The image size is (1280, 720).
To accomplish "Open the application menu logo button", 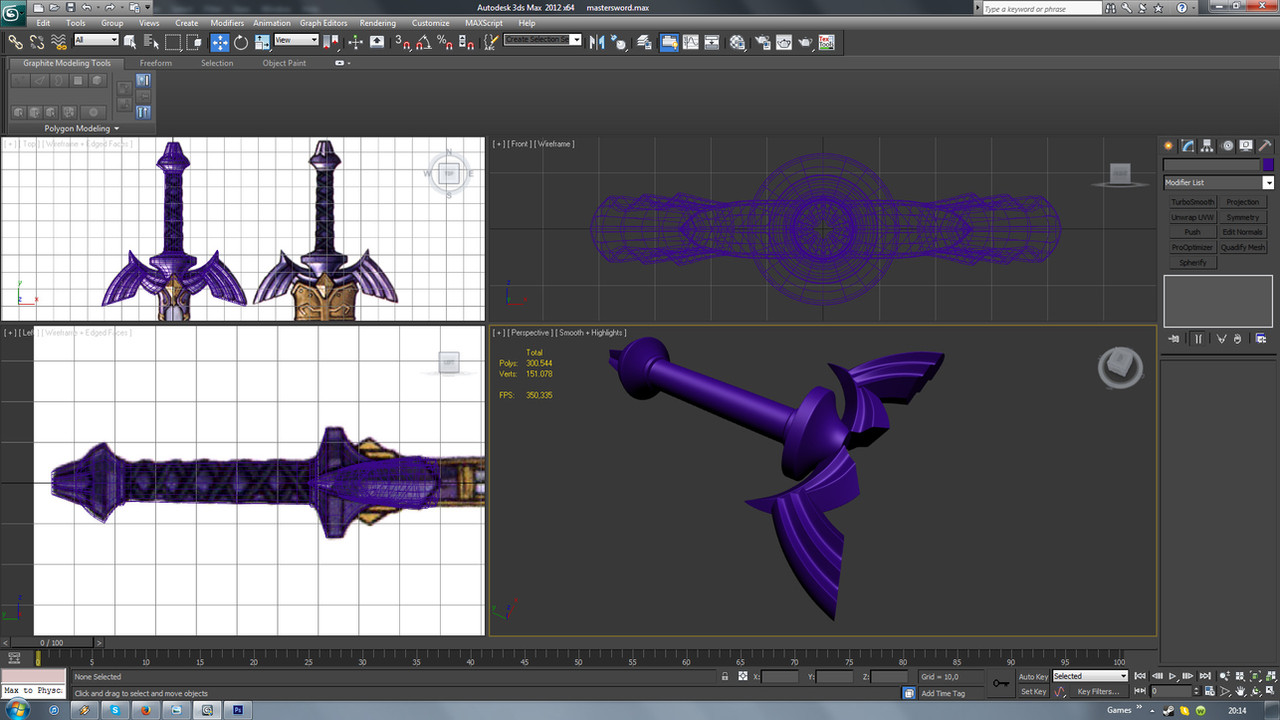I will point(13,13).
